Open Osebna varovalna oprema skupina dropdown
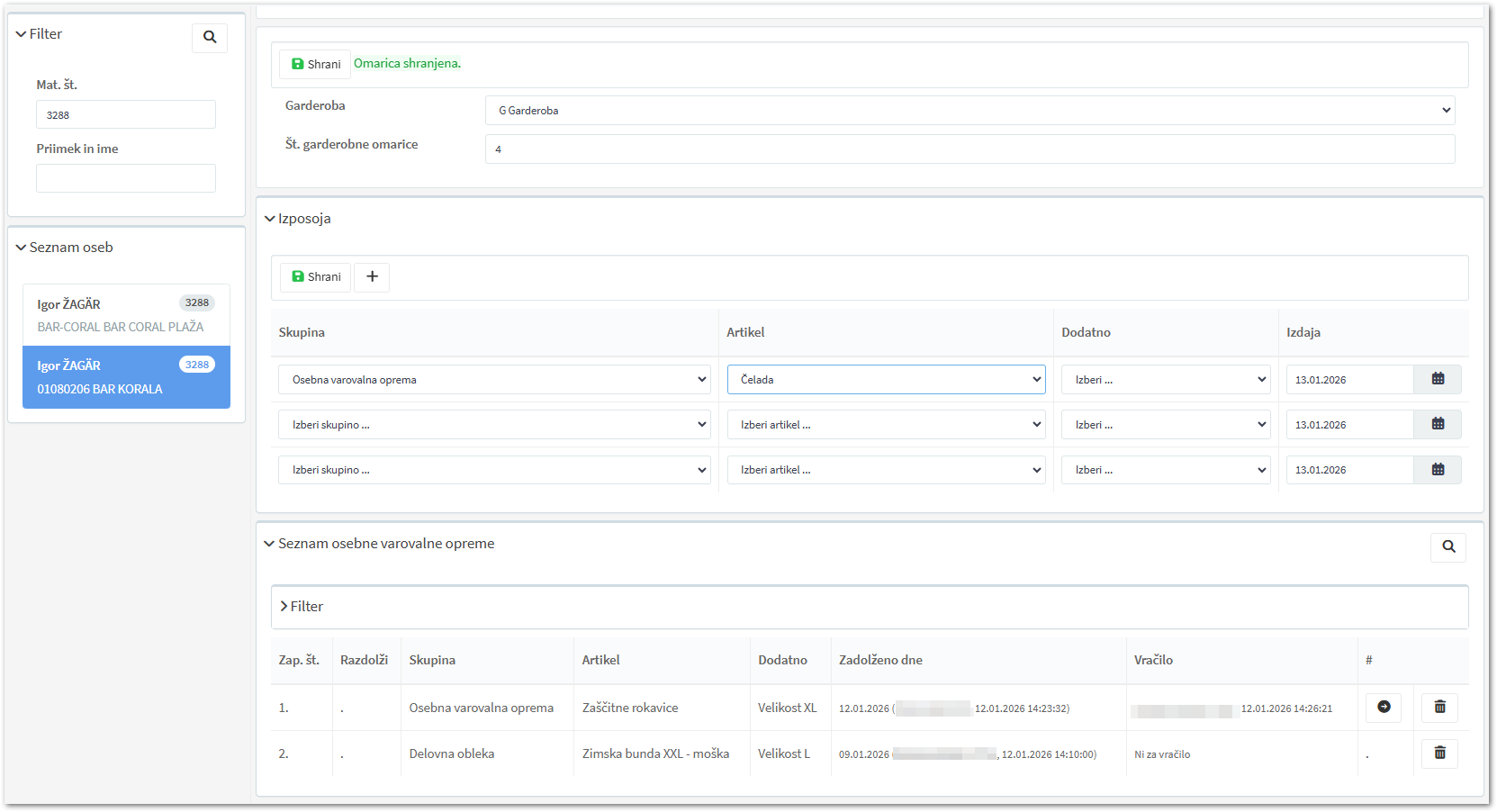The width and height of the screenshot is (1497, 812). point(494,380)
